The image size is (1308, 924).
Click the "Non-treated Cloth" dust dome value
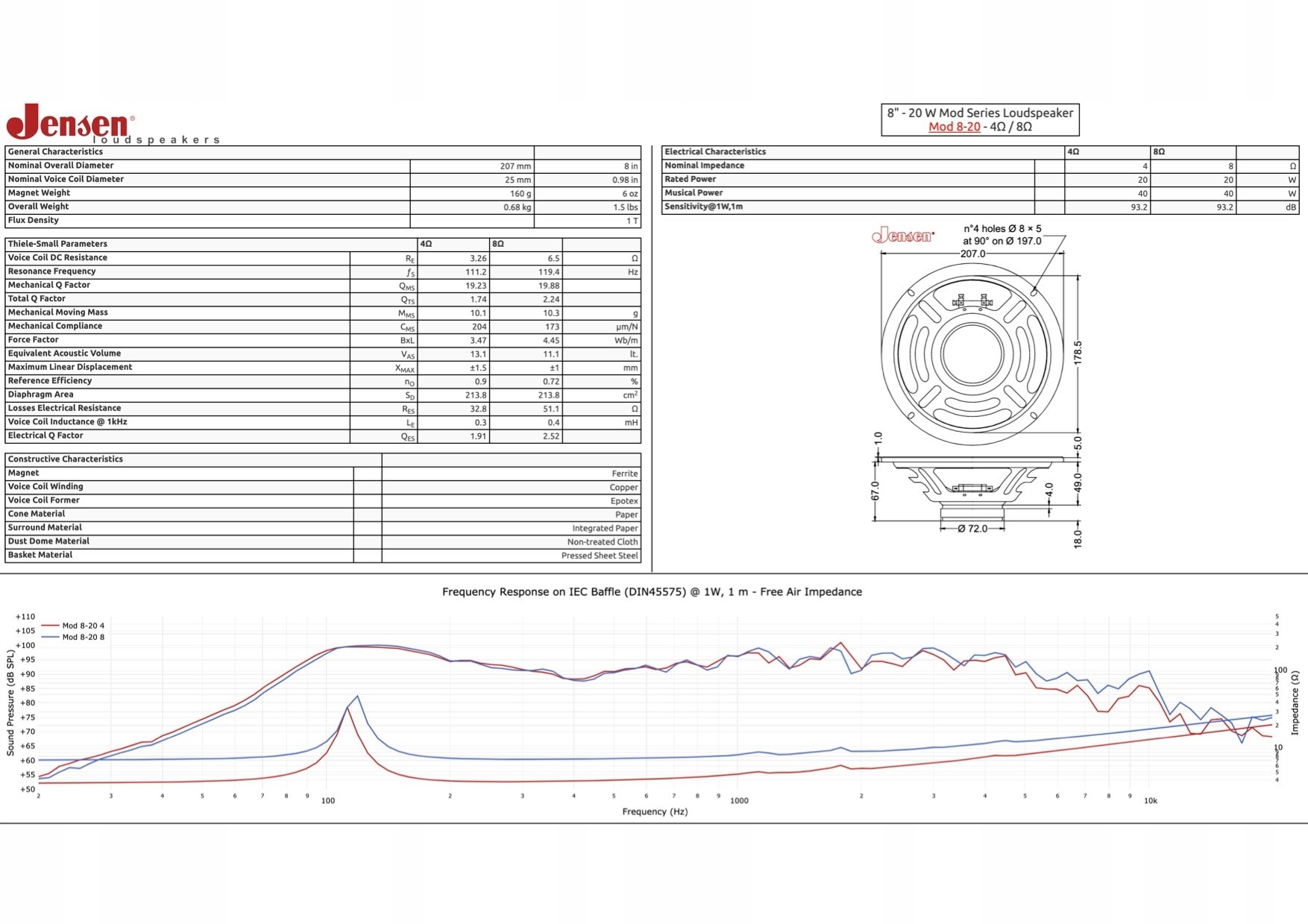tap(603, 542)
